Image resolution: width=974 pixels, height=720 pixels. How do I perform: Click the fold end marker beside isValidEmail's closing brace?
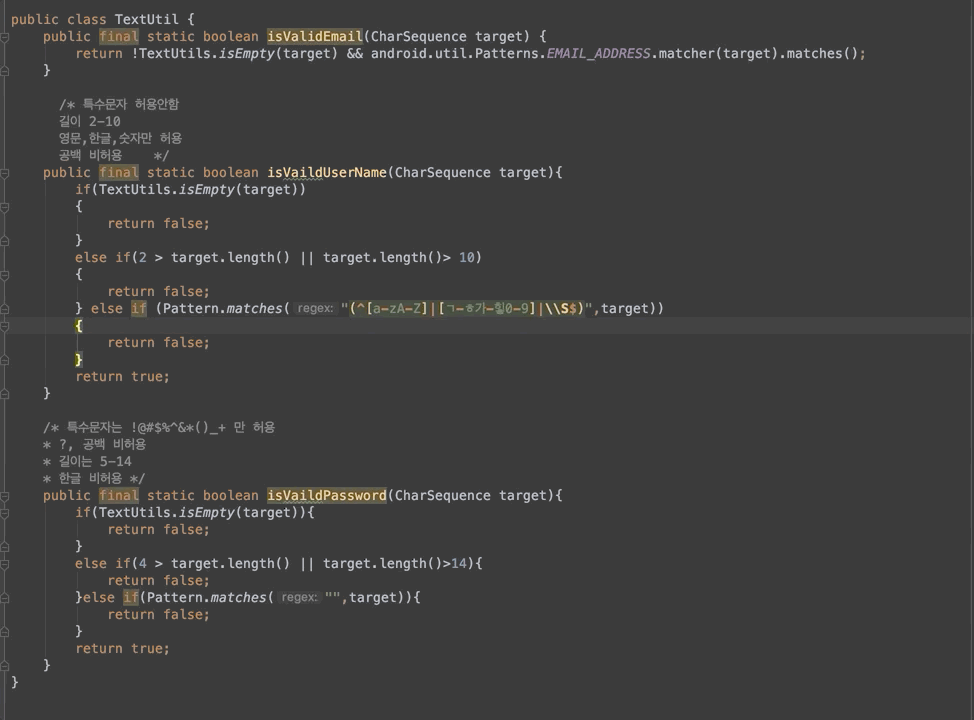click(4, 71)
